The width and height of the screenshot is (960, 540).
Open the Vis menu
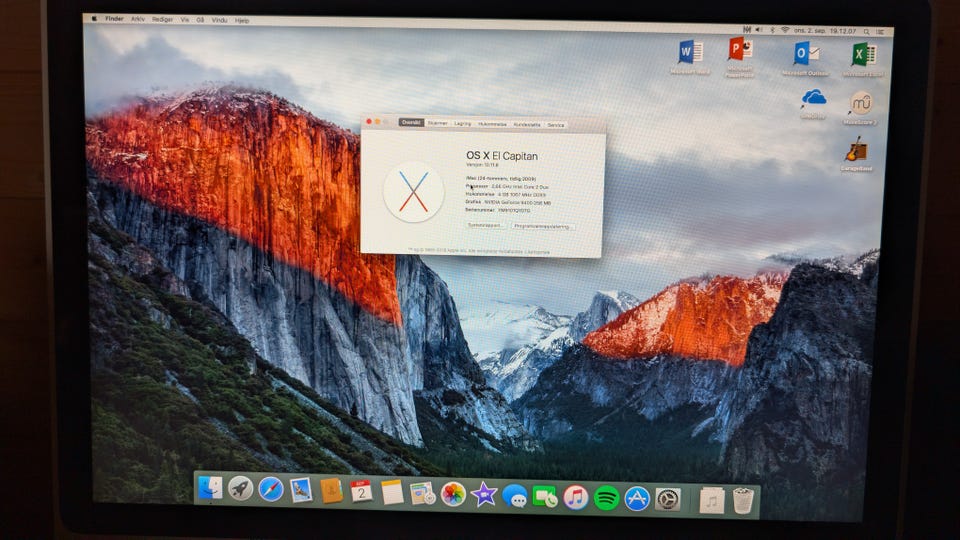click(184, 20)
